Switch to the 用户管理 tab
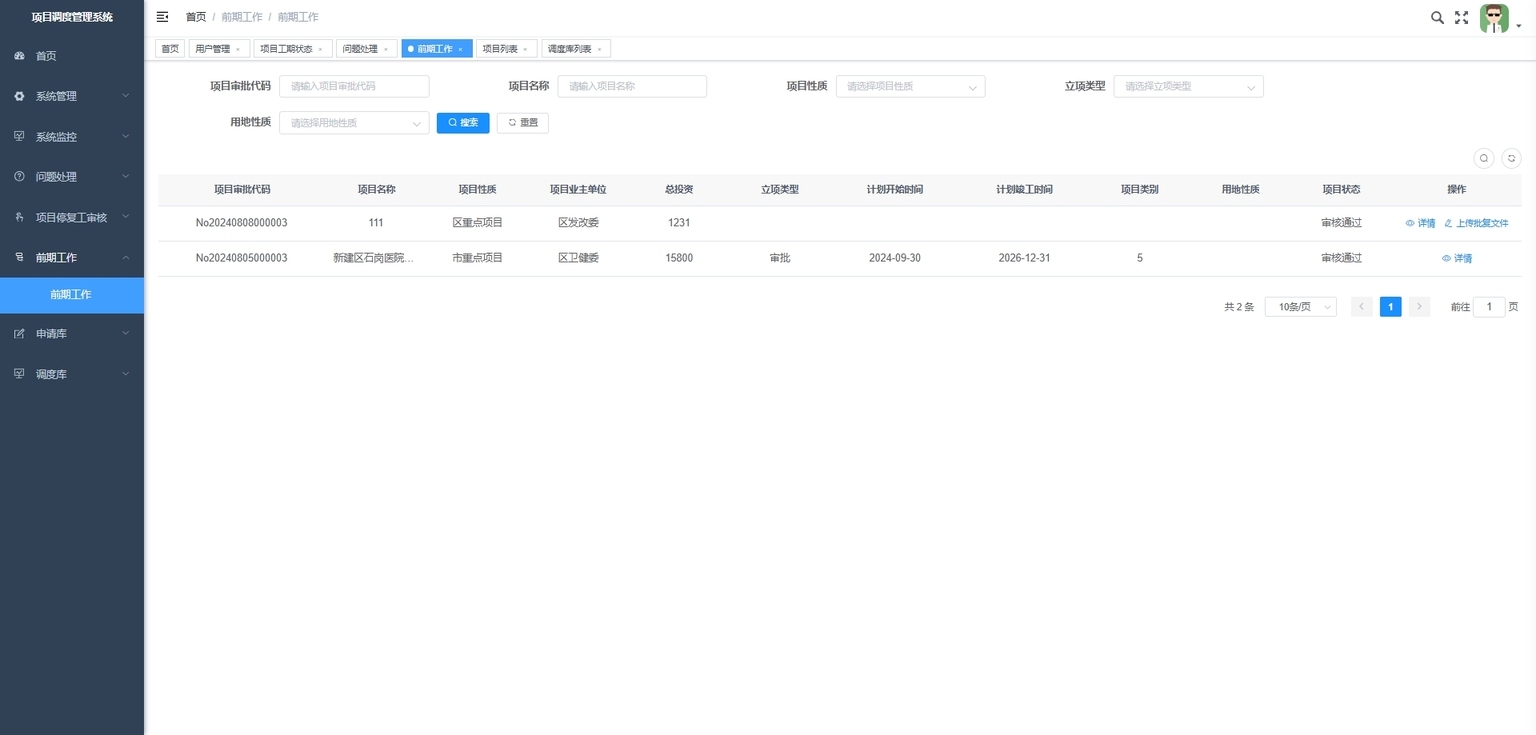 coord(213,49)
